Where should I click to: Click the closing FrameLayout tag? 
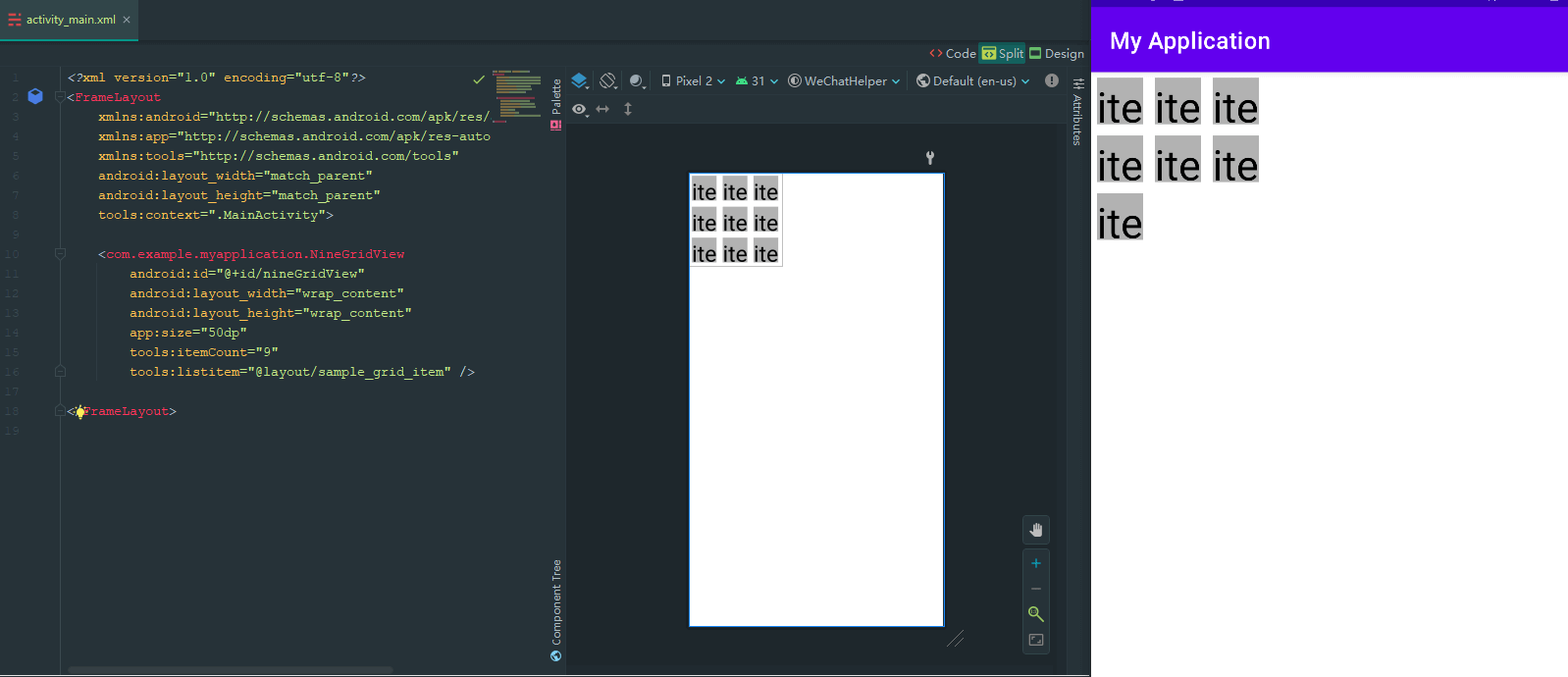pos(122,411)
